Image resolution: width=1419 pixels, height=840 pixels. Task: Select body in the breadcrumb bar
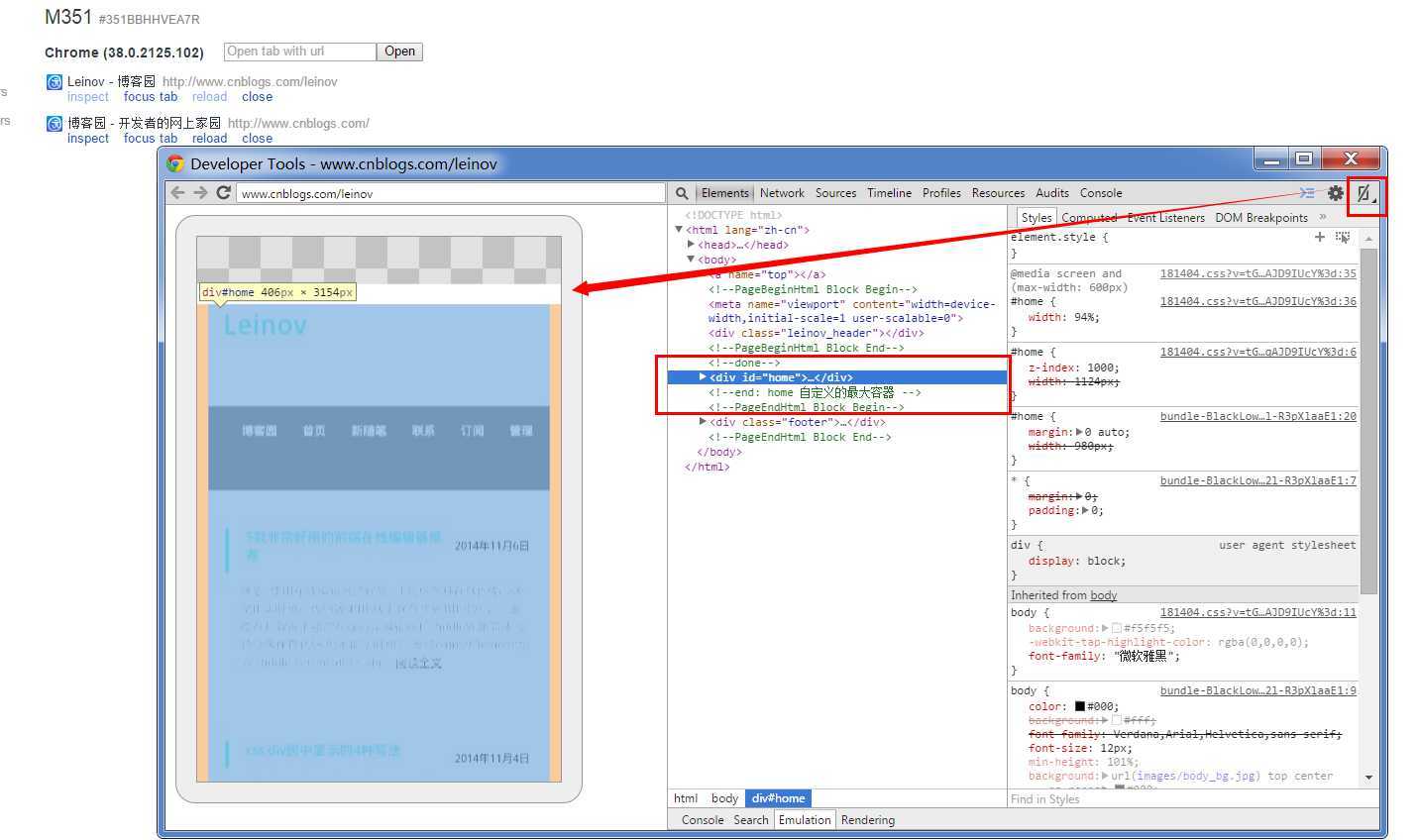point(724,798)
